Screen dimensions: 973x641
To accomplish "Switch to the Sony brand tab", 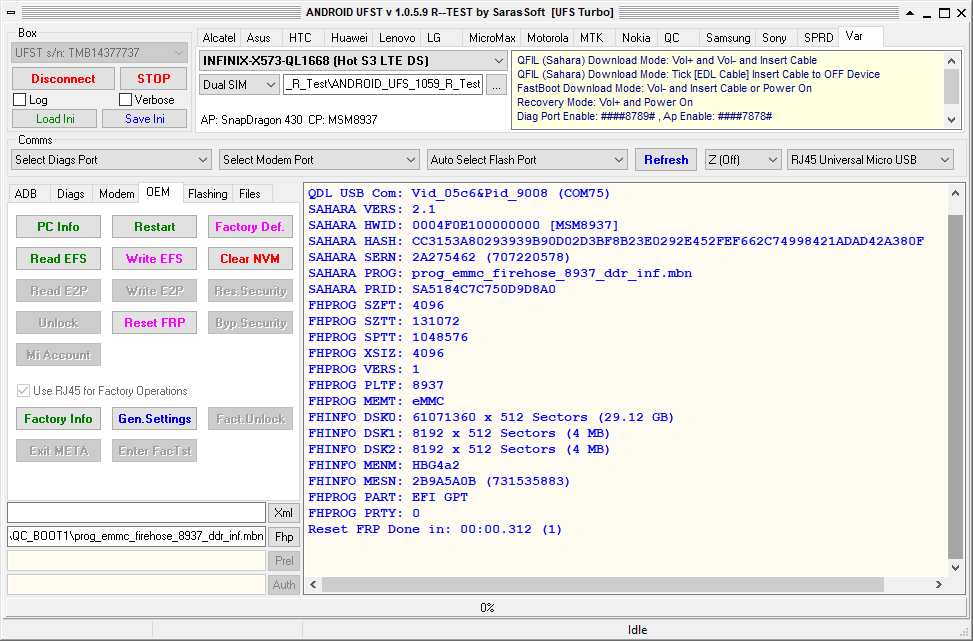I will point(774,38).
